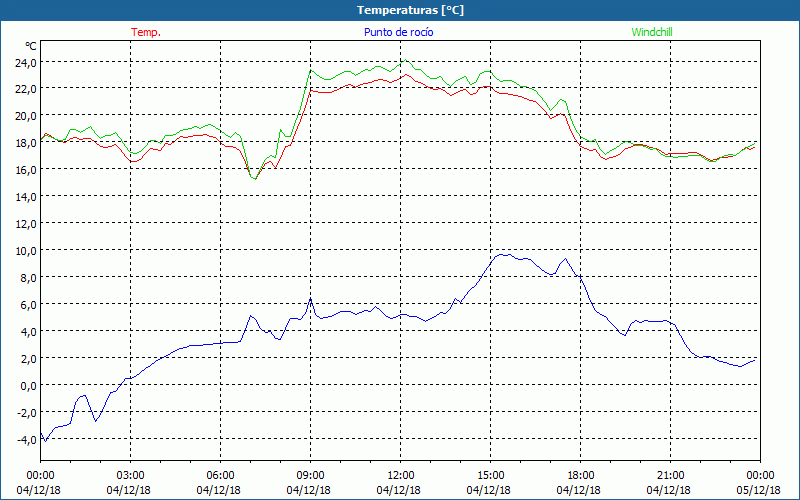Click the 0,0 y-axis value
This screenshot has width=800, height=500.
pyautogui.click(x=29, y=386)
